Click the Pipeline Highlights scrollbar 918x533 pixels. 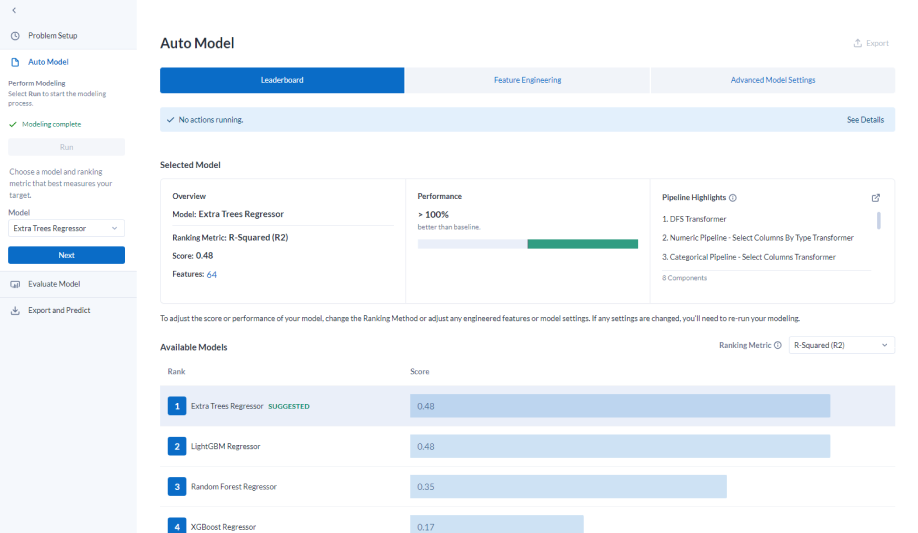click(x=878, y=220)
